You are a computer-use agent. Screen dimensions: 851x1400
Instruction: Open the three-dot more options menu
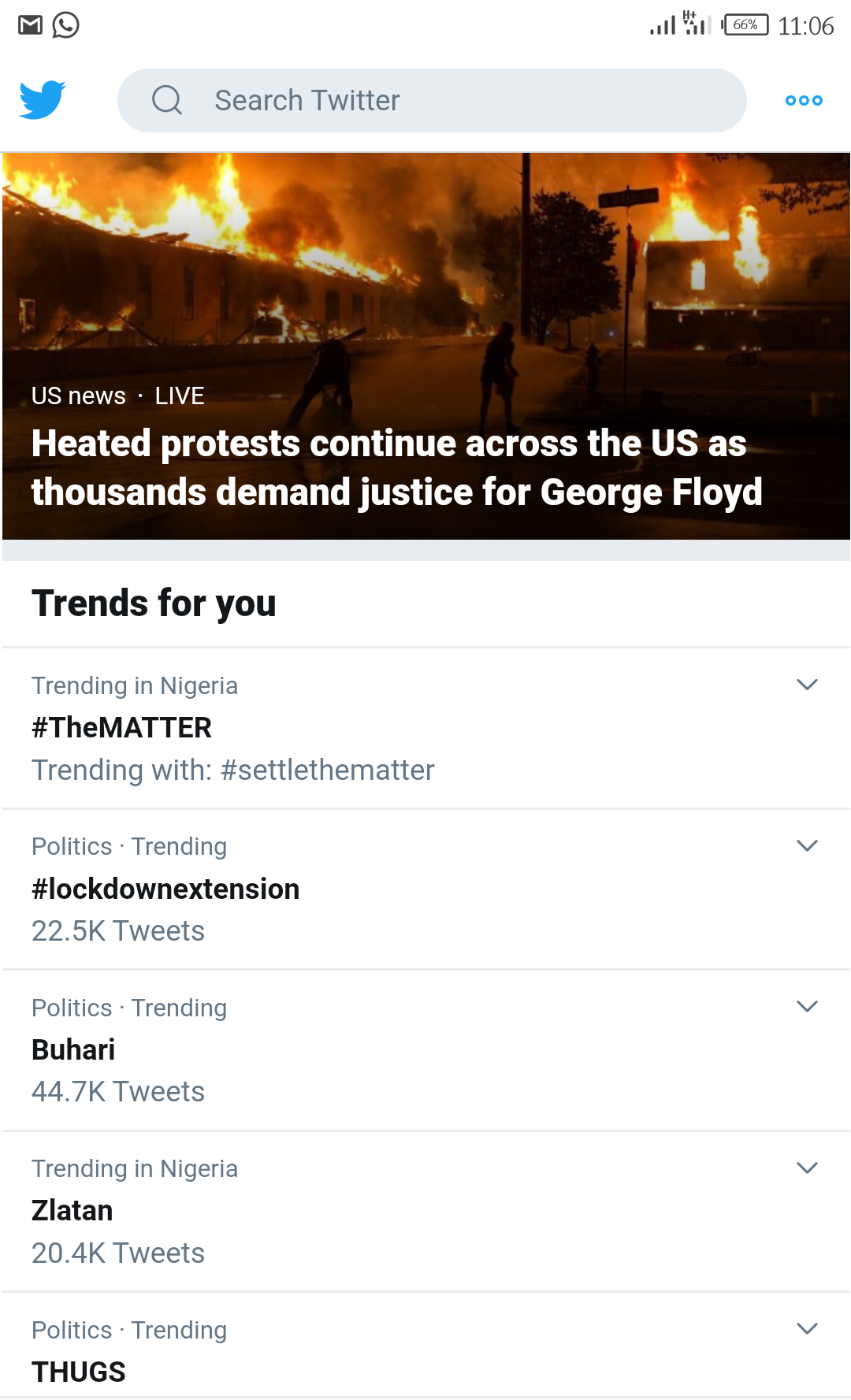coord(804,100)
